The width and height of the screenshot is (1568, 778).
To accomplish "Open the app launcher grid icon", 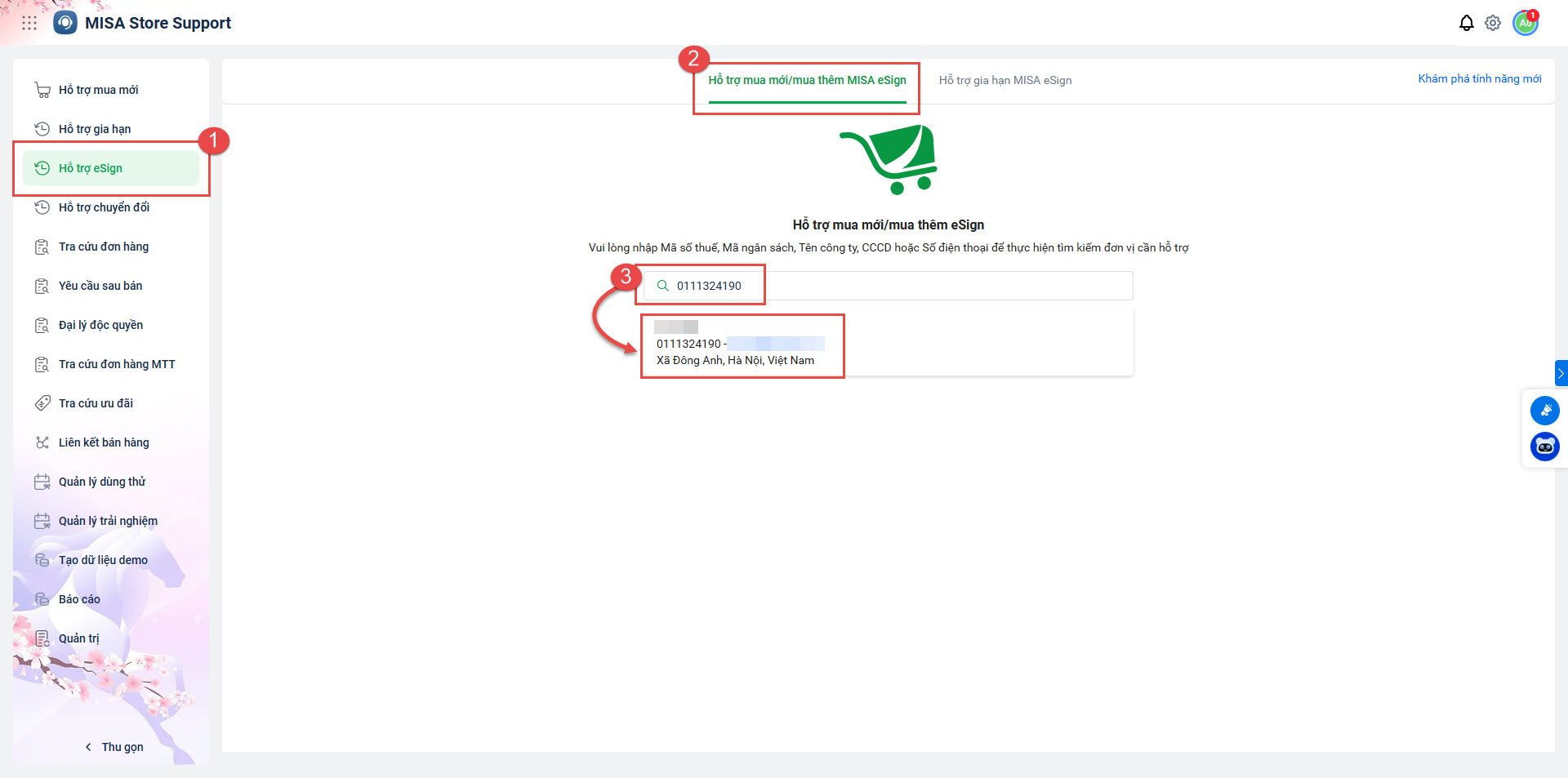I will pyautogui.click(x=29, y=23).
